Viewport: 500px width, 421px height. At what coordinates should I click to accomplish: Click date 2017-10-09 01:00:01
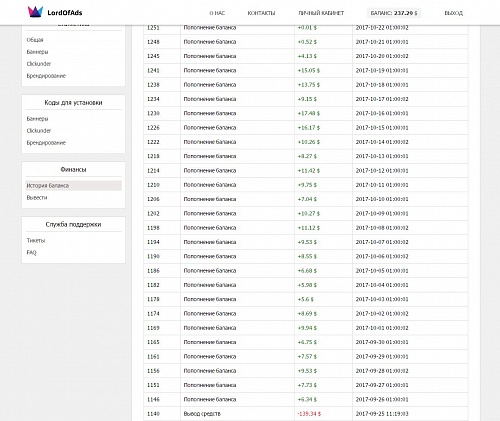(382, 214)
